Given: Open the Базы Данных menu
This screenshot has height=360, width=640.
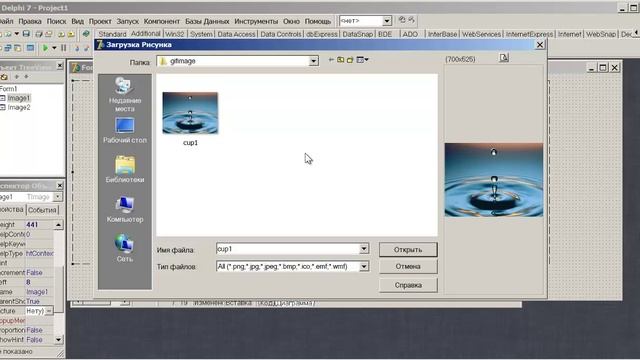Looking at the screenshot, I should pos(207,21).
